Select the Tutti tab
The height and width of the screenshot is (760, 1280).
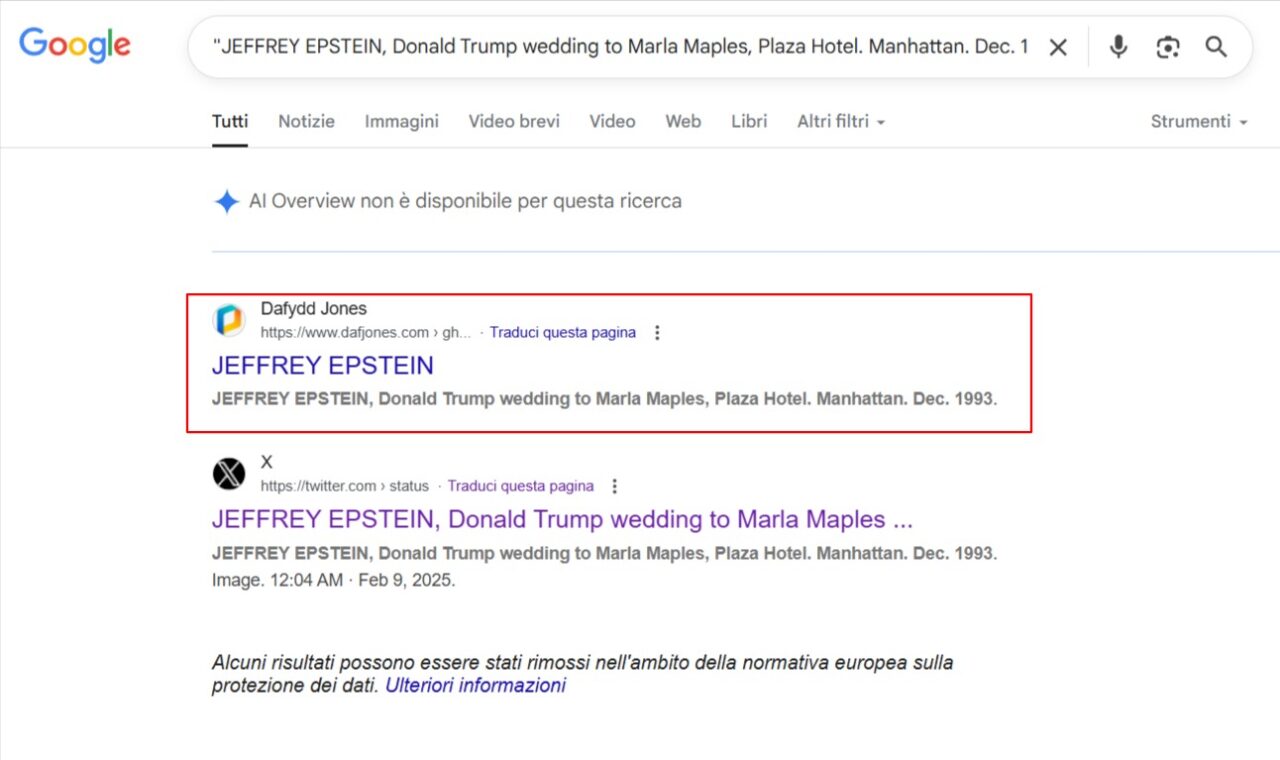(230, 121)
